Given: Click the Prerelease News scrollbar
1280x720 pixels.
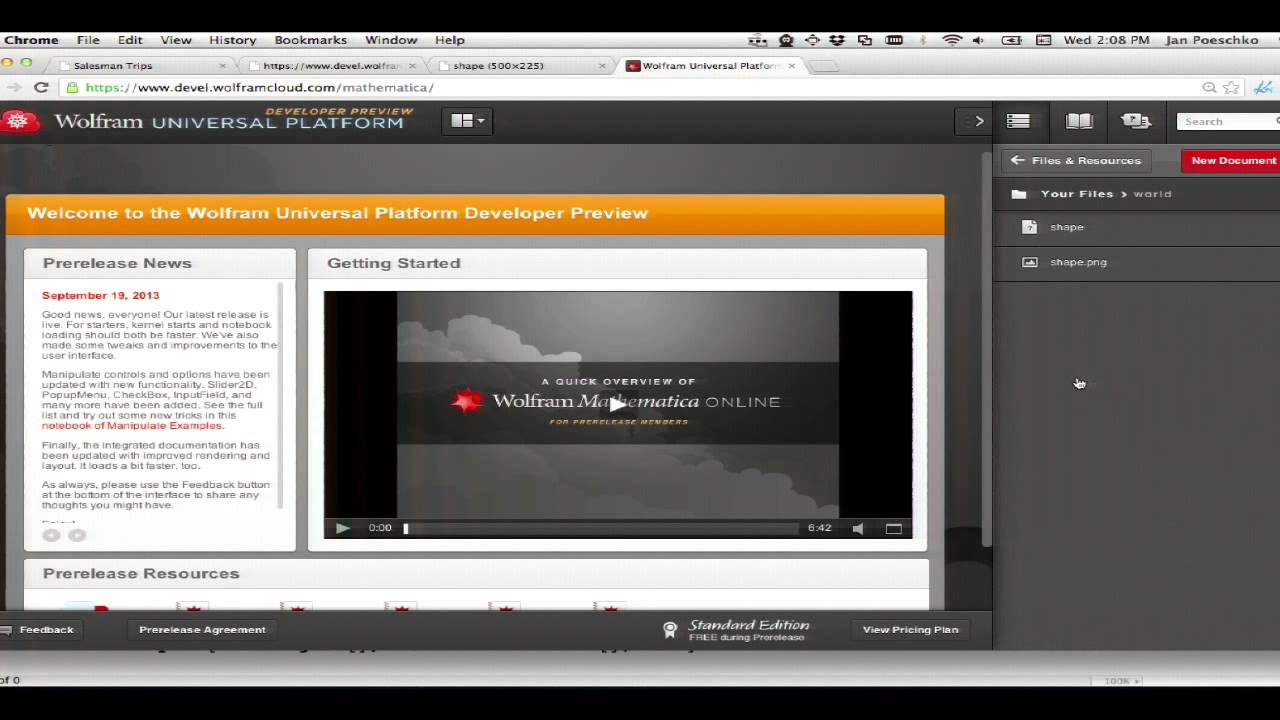Looking at the screenshot, I should 280,395.
